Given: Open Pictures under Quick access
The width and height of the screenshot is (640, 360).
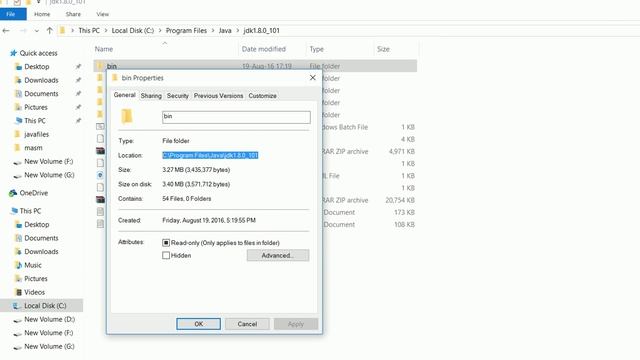Looking at the screenshot, I should pos(36,107).
